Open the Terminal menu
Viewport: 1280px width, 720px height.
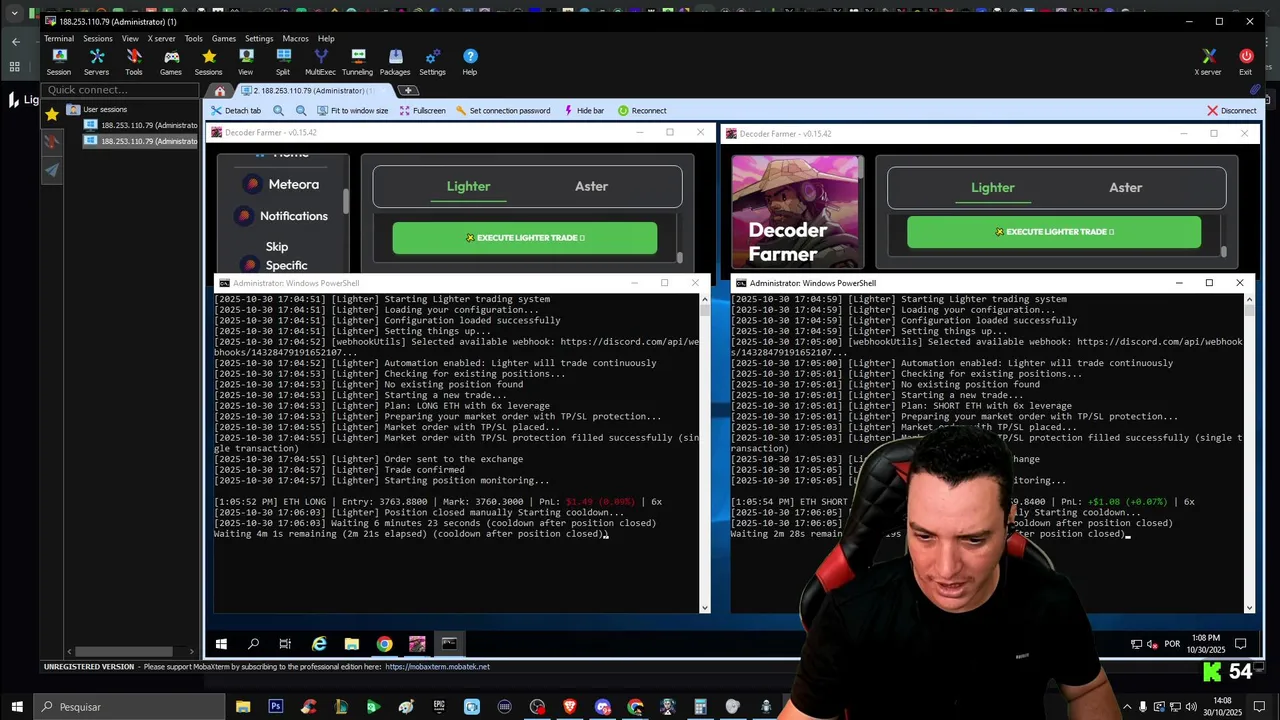pyautogui.click(x=59, y=38)
